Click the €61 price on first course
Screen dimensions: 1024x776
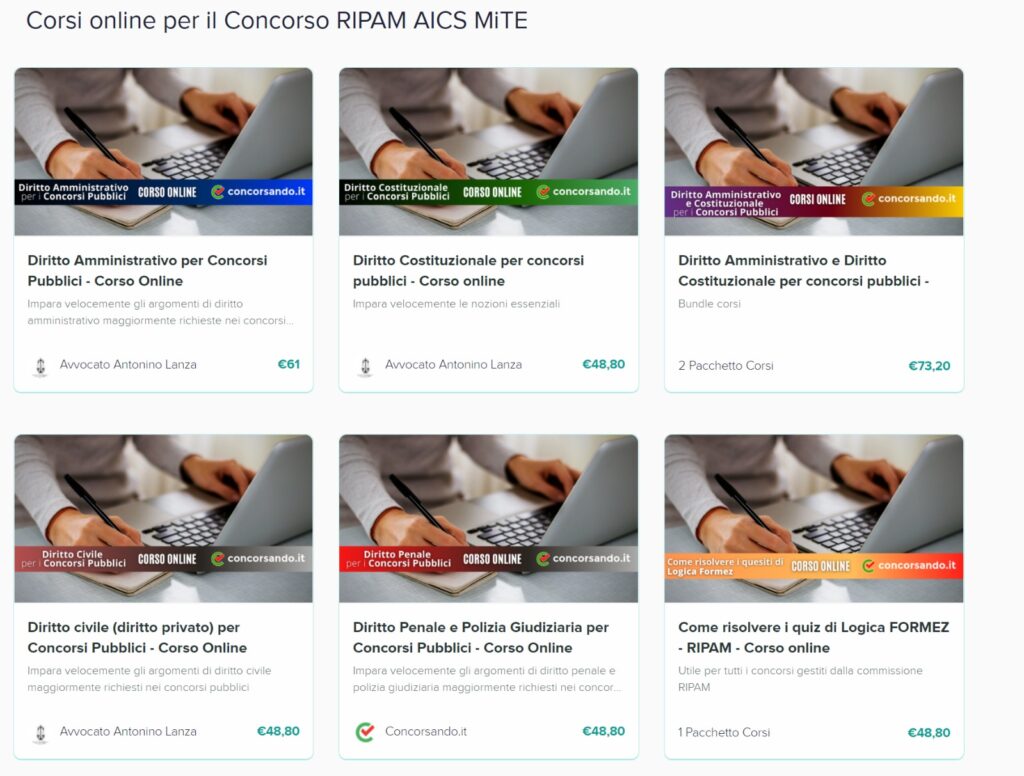(289, 364)
